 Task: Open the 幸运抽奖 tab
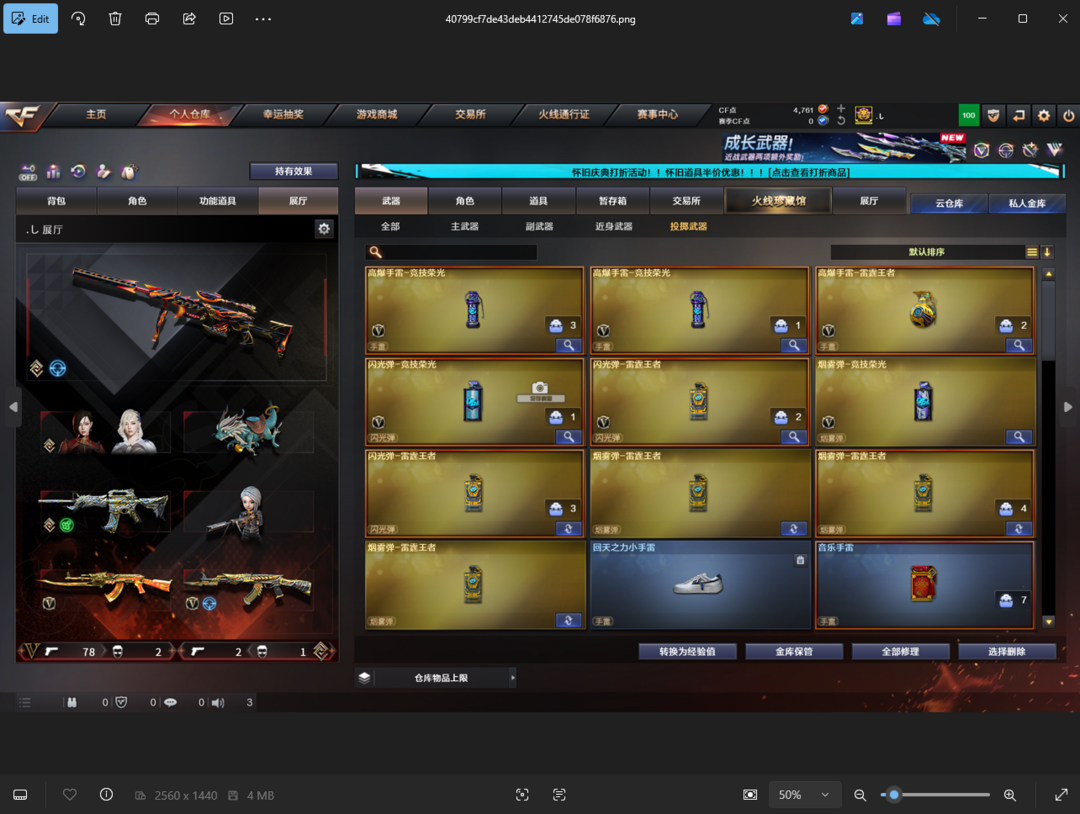pos(283,114)
